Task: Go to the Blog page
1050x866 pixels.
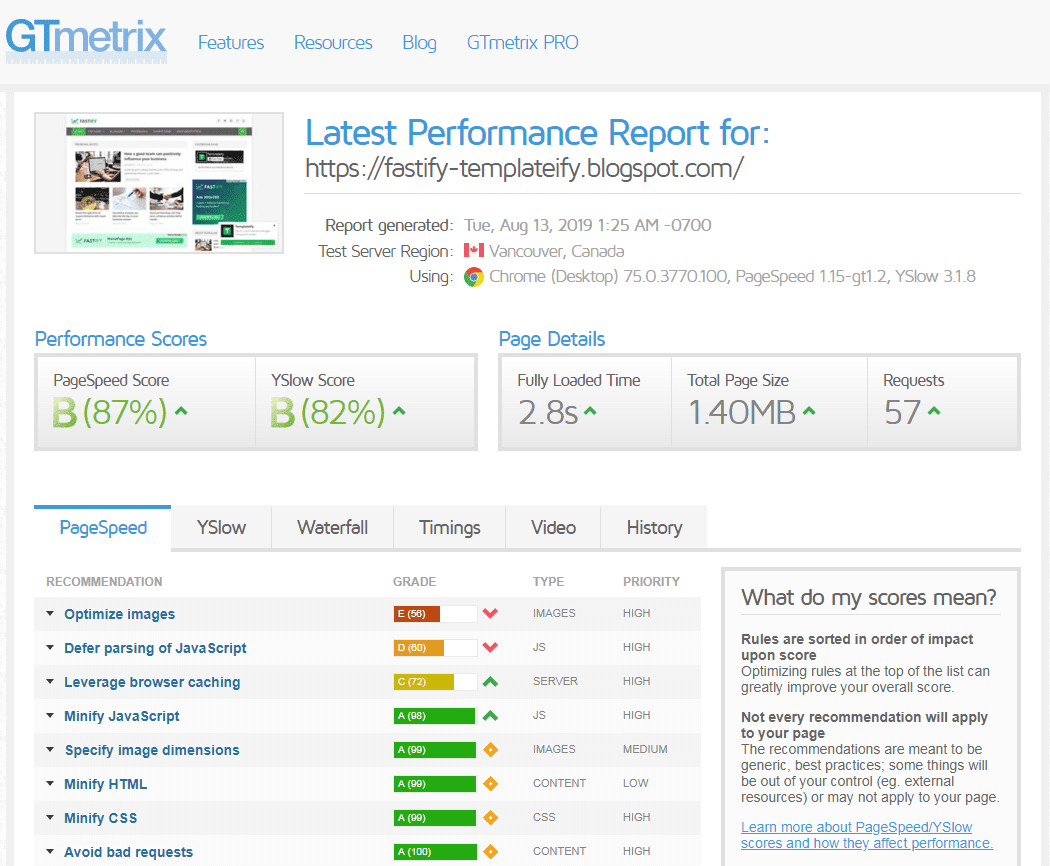Action: tap(419, 42)
